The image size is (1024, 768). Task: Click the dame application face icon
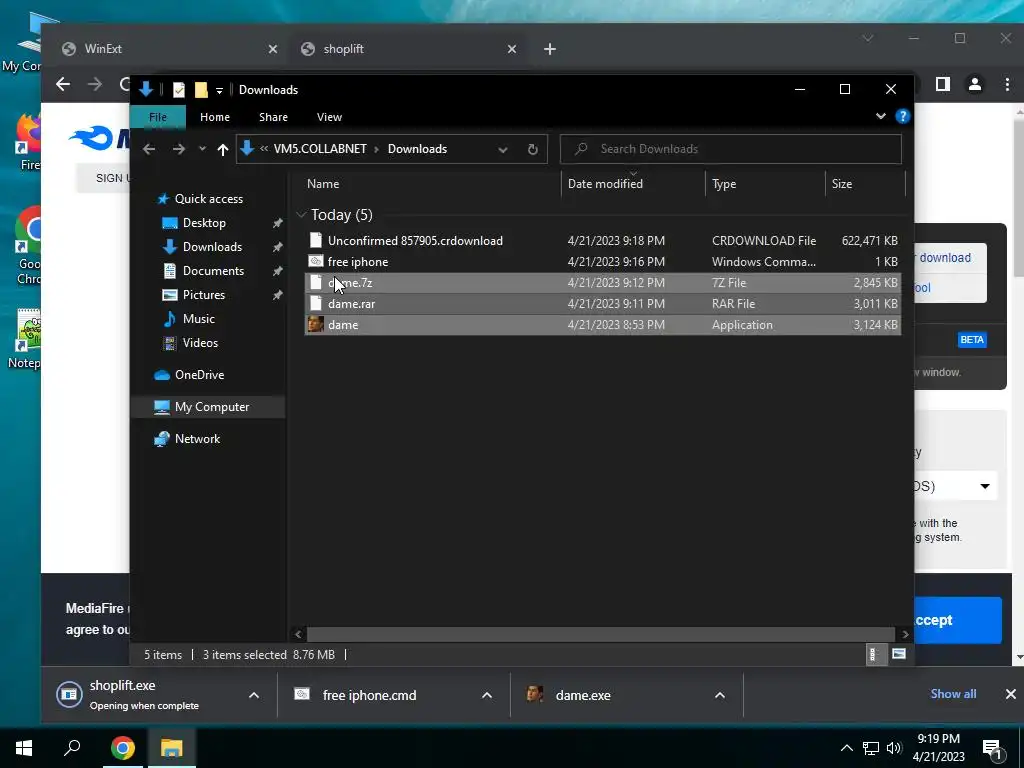pos(315,324)
